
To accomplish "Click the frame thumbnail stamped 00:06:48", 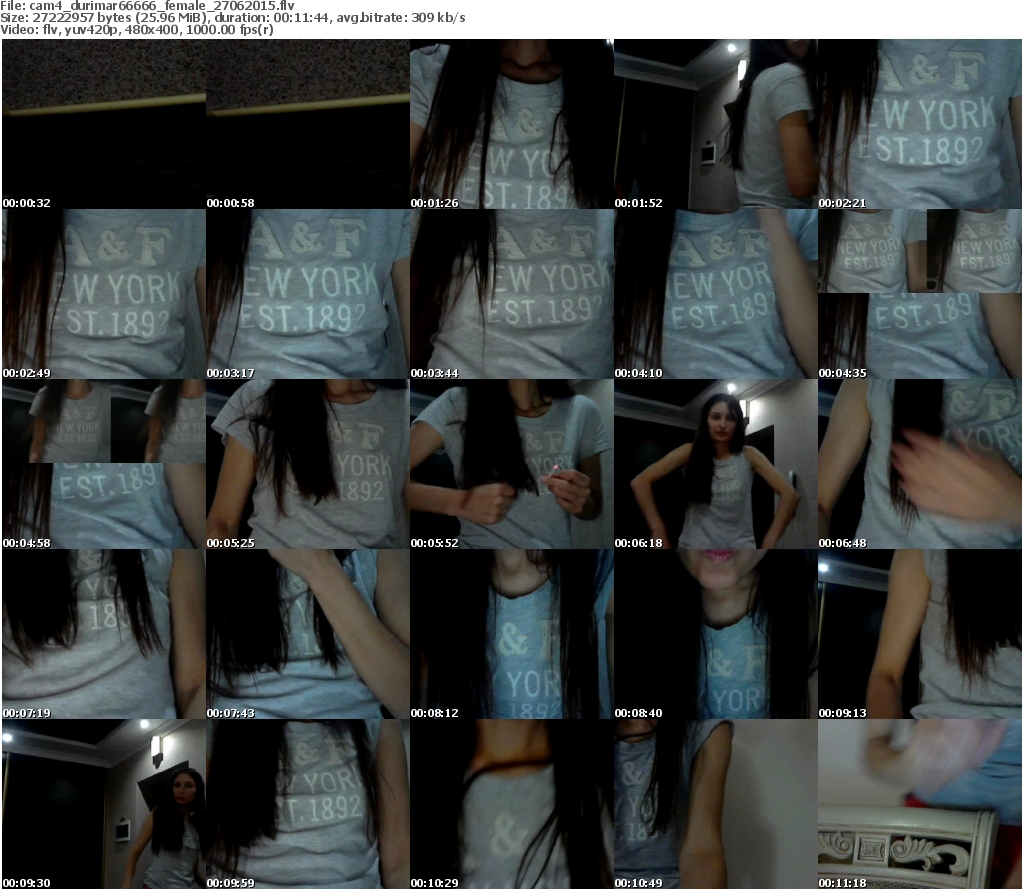I will point(920,464).
